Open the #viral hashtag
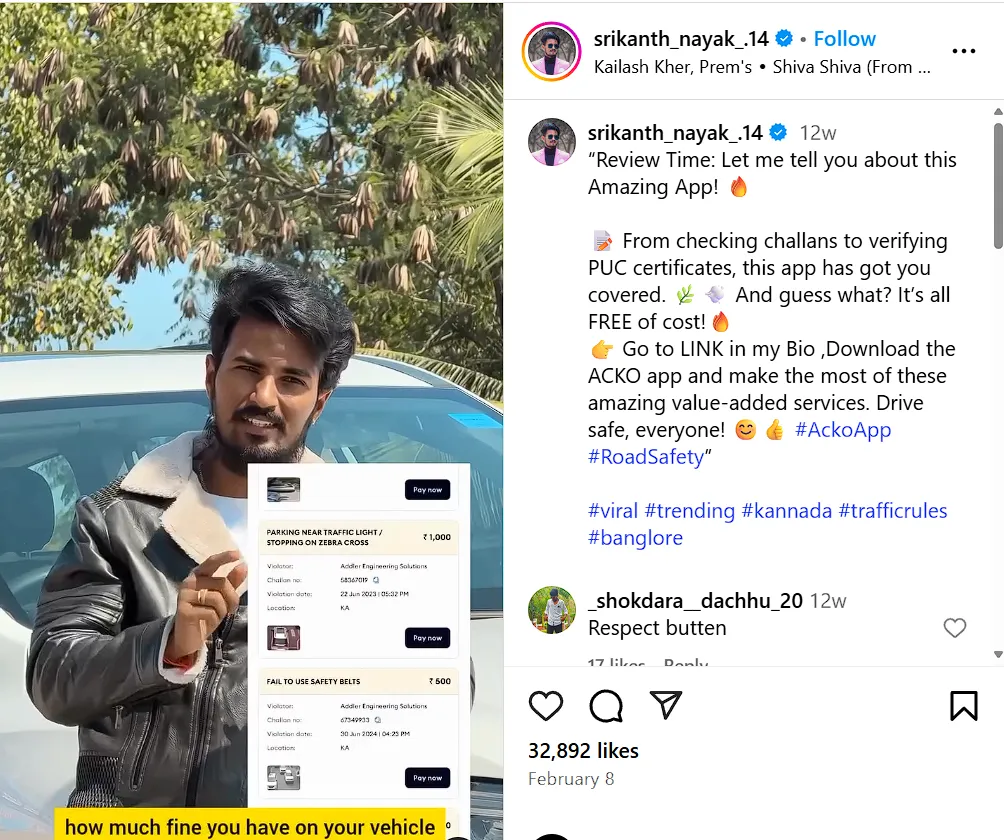Image resolution: width=1004 pixels, height=840 pixels. [613, 510]
